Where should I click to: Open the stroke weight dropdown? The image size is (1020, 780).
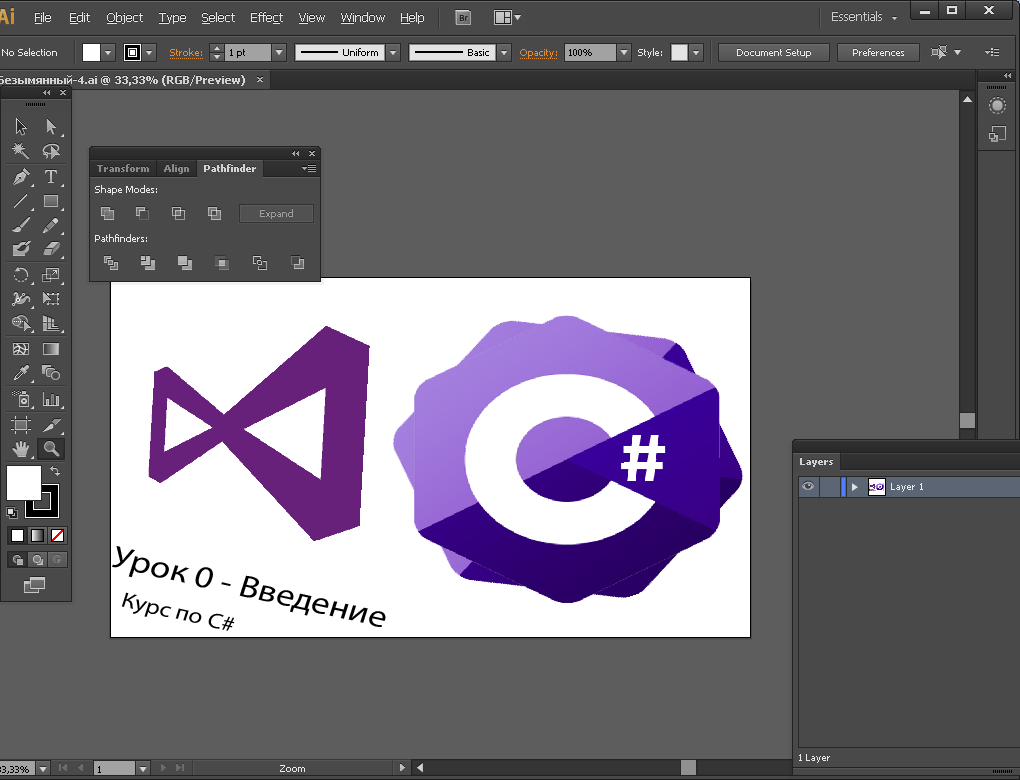click(x=279, y=53)
